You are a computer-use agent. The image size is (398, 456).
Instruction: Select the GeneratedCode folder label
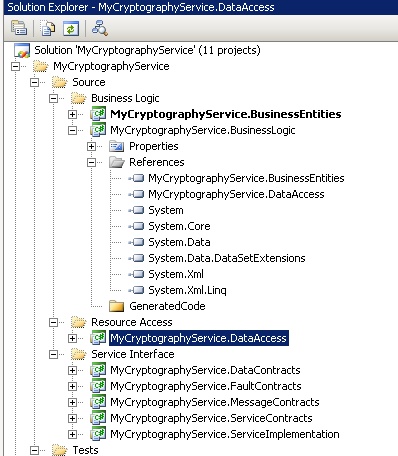pos(167,306)
